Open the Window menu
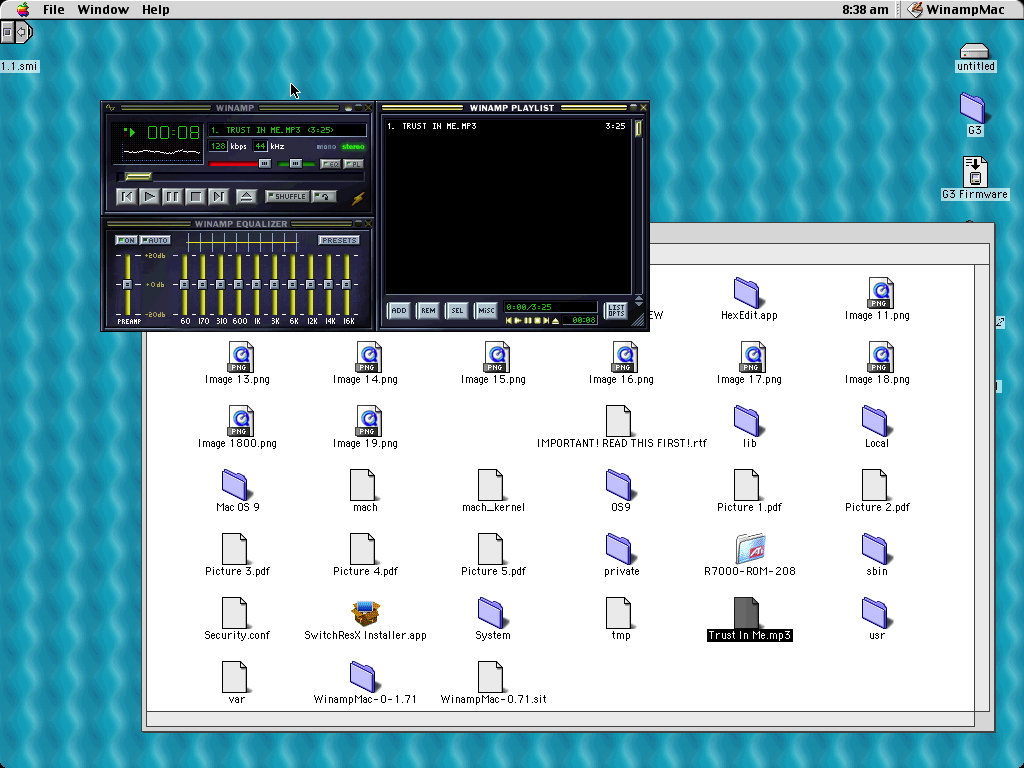Image resolution: width=1024 pixels, height=768 pixels. (103, 9)
